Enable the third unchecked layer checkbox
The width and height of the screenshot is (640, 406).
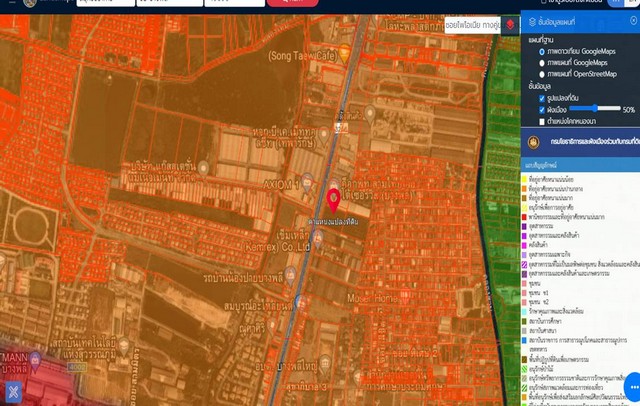click(542, 122)
